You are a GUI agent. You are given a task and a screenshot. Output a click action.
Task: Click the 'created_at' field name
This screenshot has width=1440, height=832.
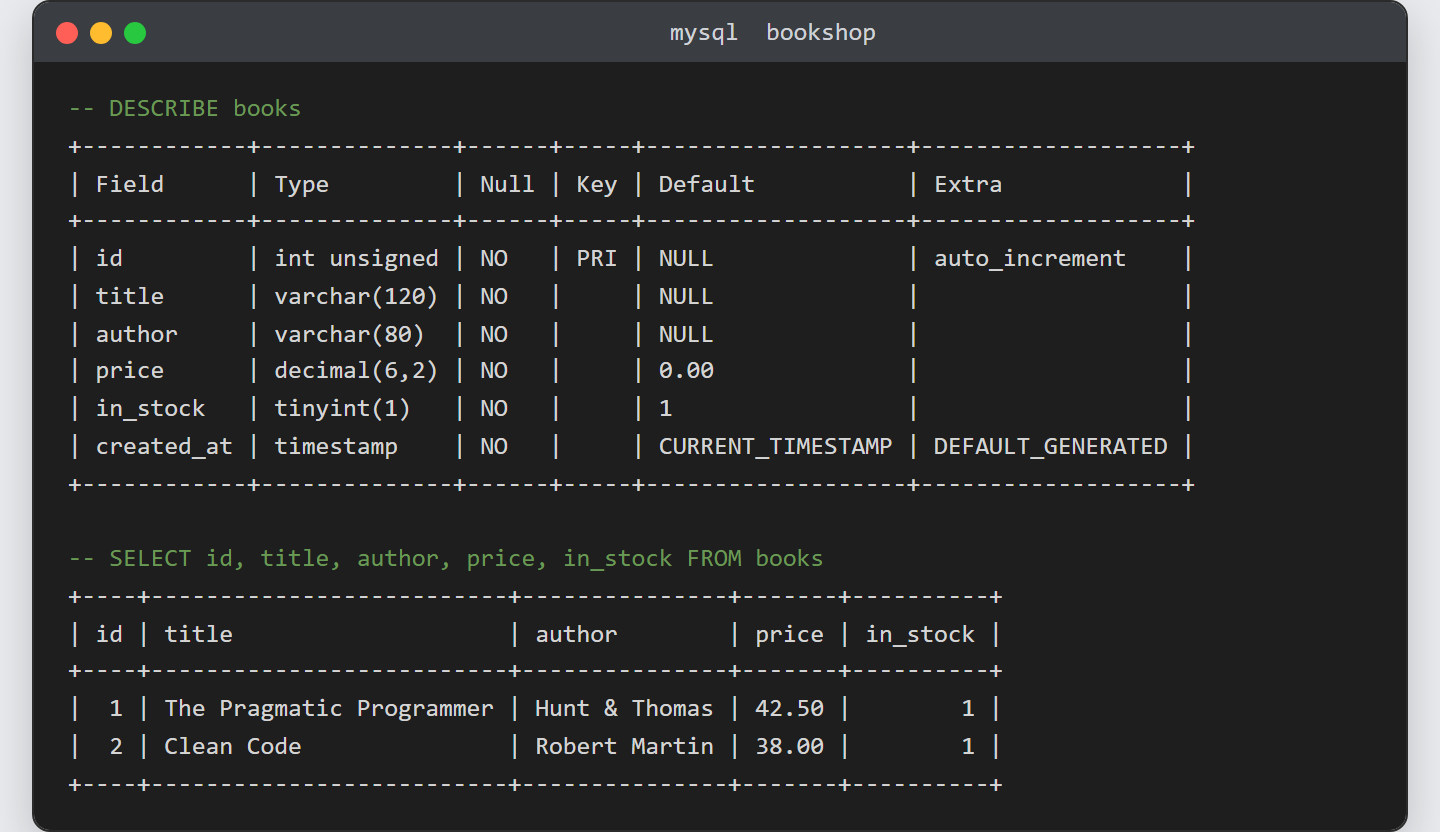(164, 446)
